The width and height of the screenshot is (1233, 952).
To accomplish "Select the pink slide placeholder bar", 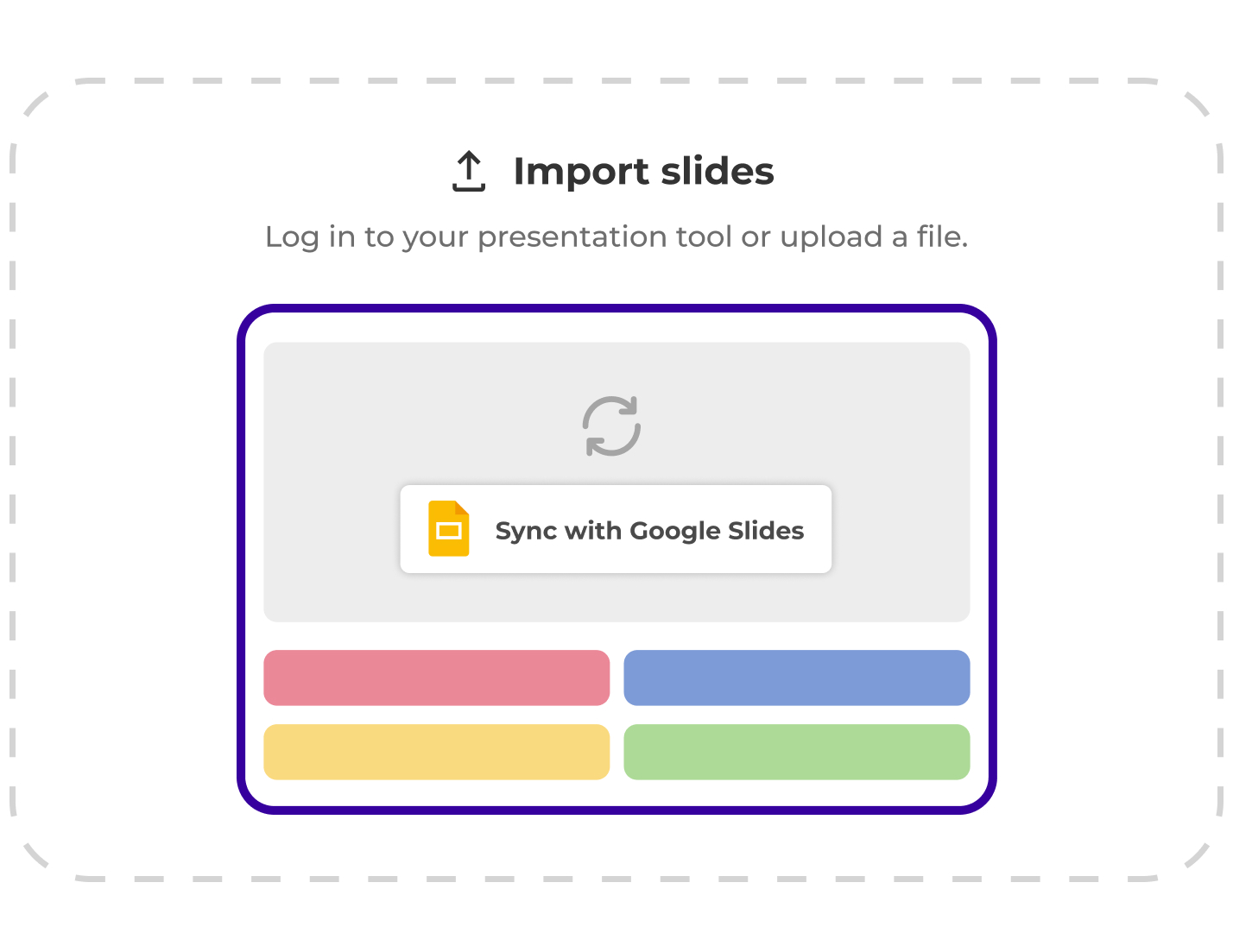I will [436, 678].
